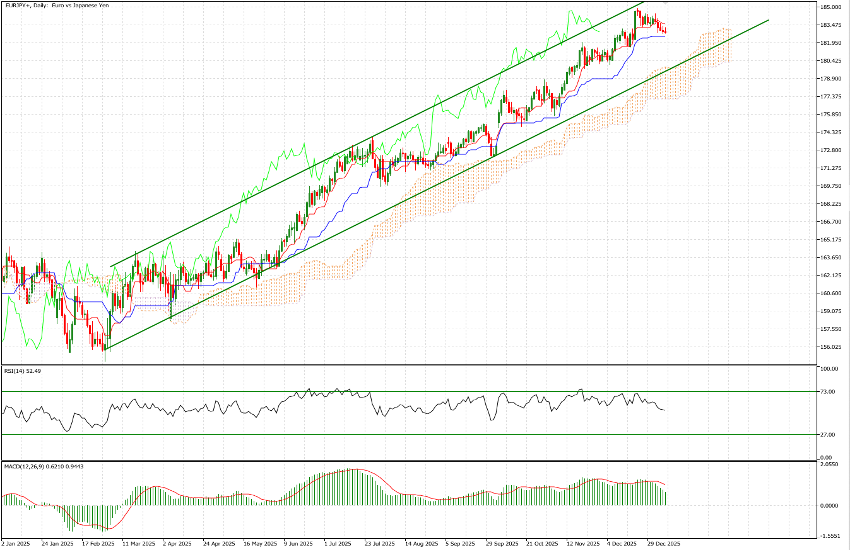The height and width of the screenshot is (550, 850).
Task: Click the MACD -1.5551 scale label
Action: click(828, 535)
